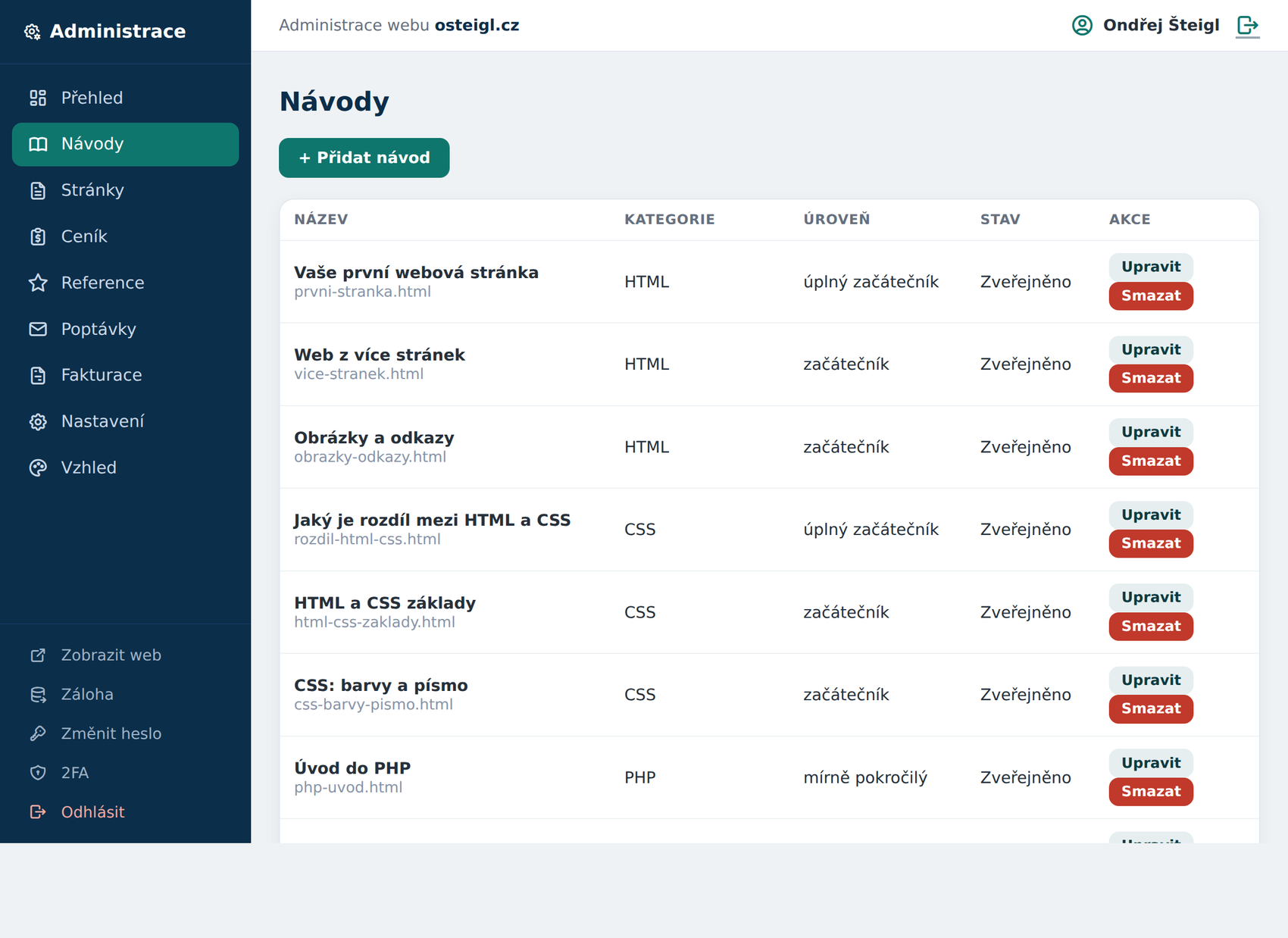Click the 2FA shield icon

[38, 773]
